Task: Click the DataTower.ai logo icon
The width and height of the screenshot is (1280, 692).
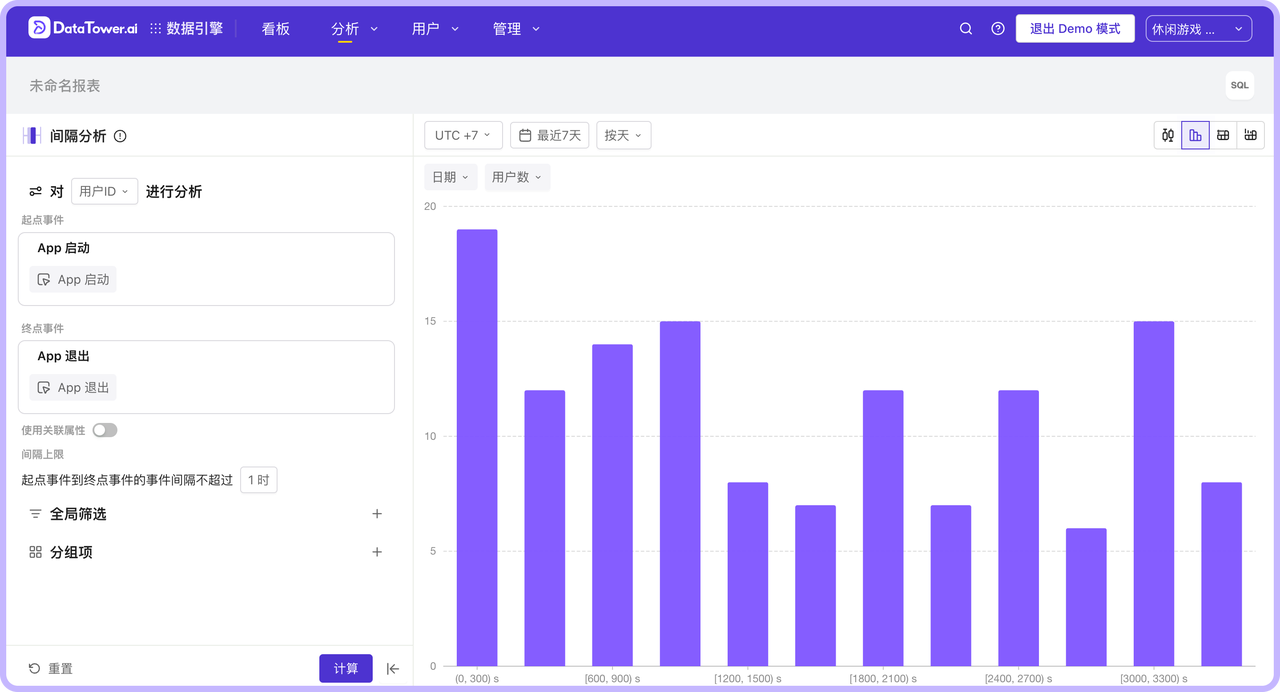Action: [x=39, y=28]
